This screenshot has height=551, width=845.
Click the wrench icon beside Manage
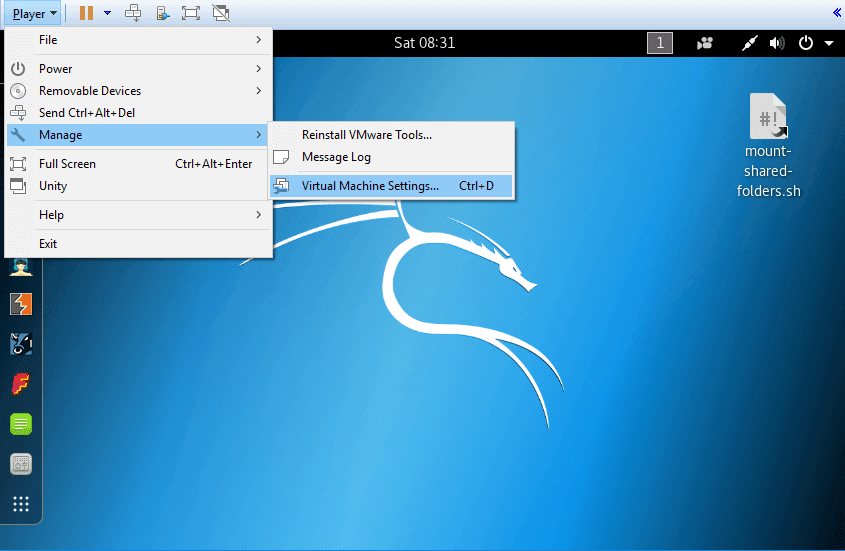18,135
